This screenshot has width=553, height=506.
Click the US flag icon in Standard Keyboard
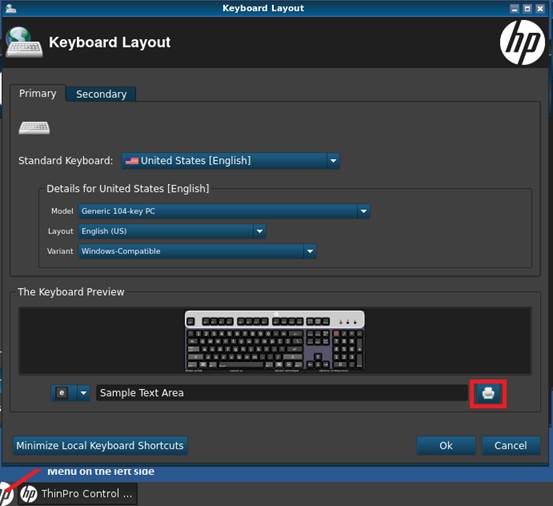coord(132,161)
